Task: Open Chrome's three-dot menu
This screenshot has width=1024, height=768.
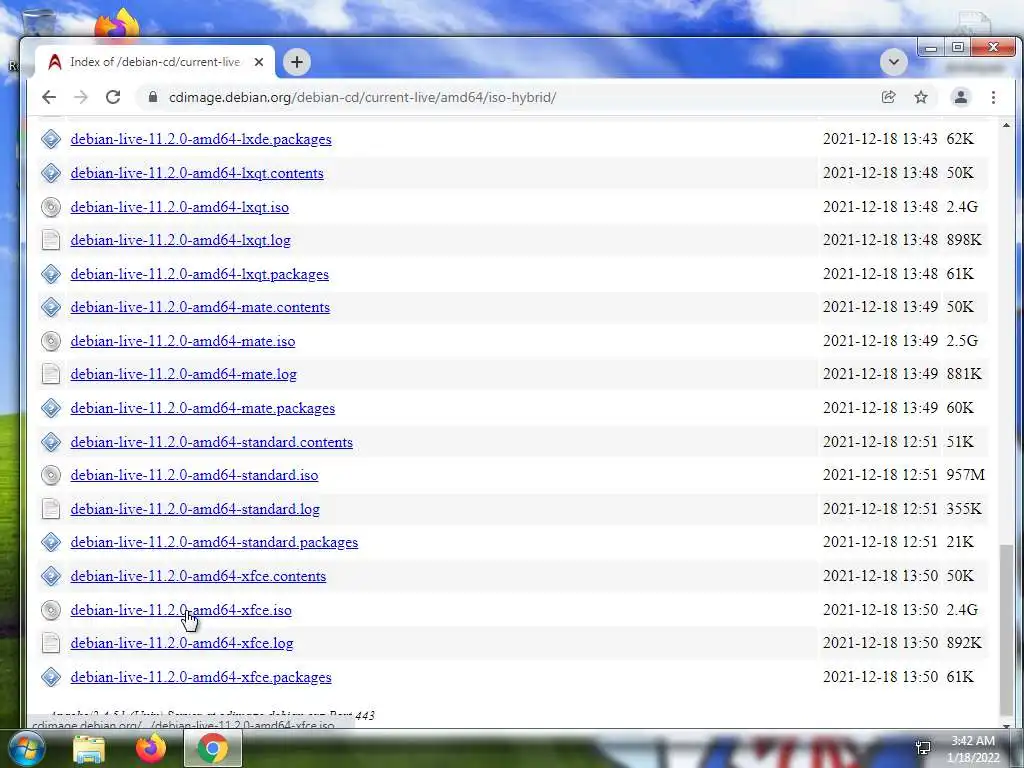Action: [993, 97]
